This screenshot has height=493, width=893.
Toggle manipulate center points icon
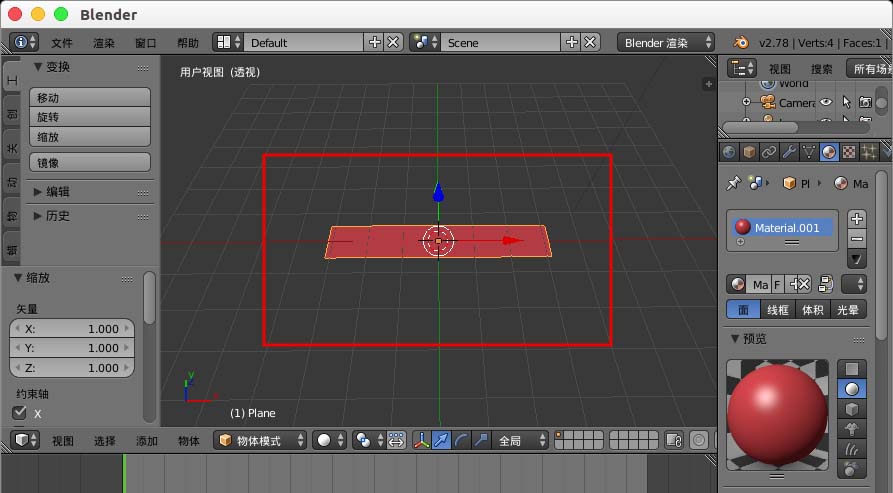tap(396, 440)
